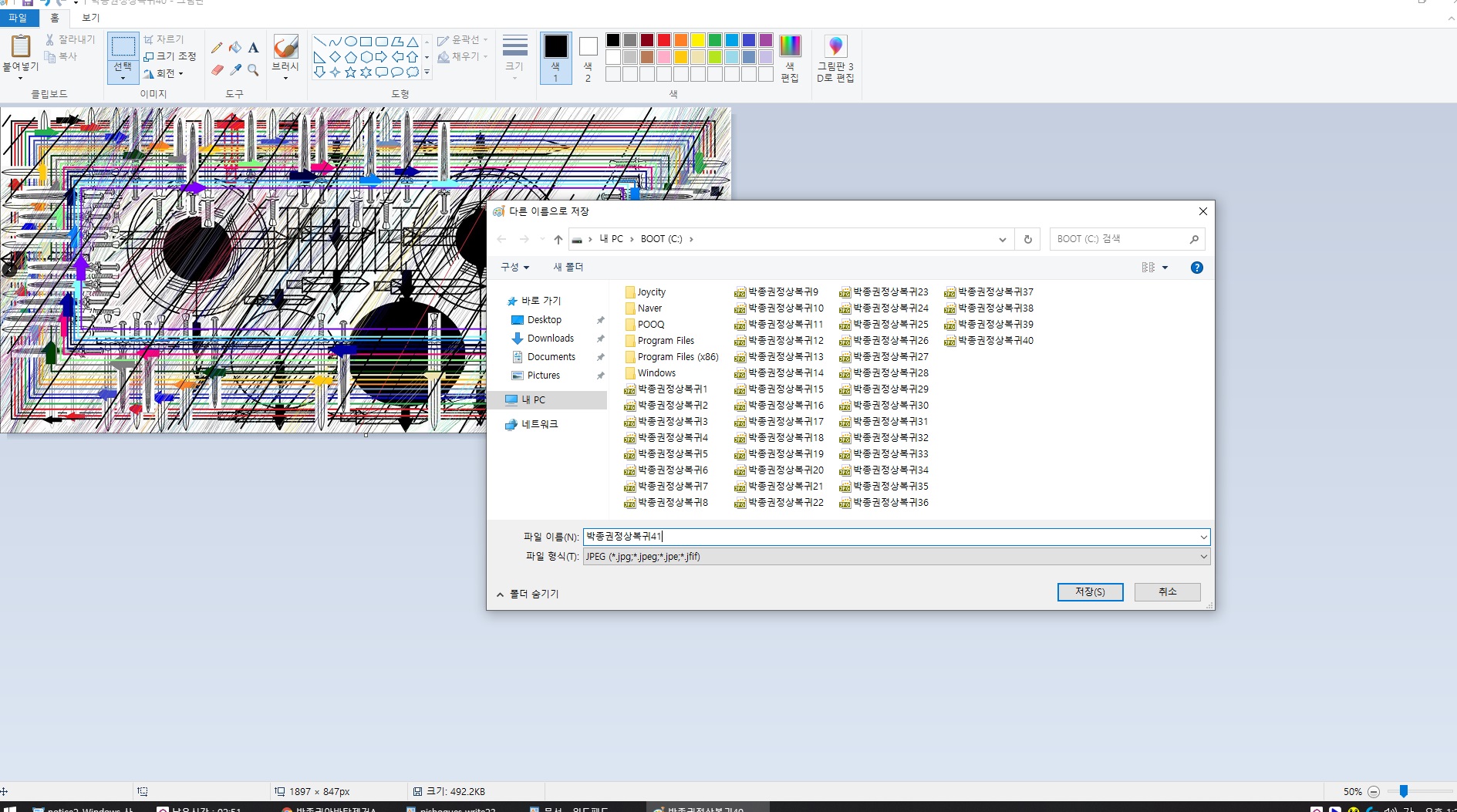Select Documents in the navigation pane

(551, 357)
